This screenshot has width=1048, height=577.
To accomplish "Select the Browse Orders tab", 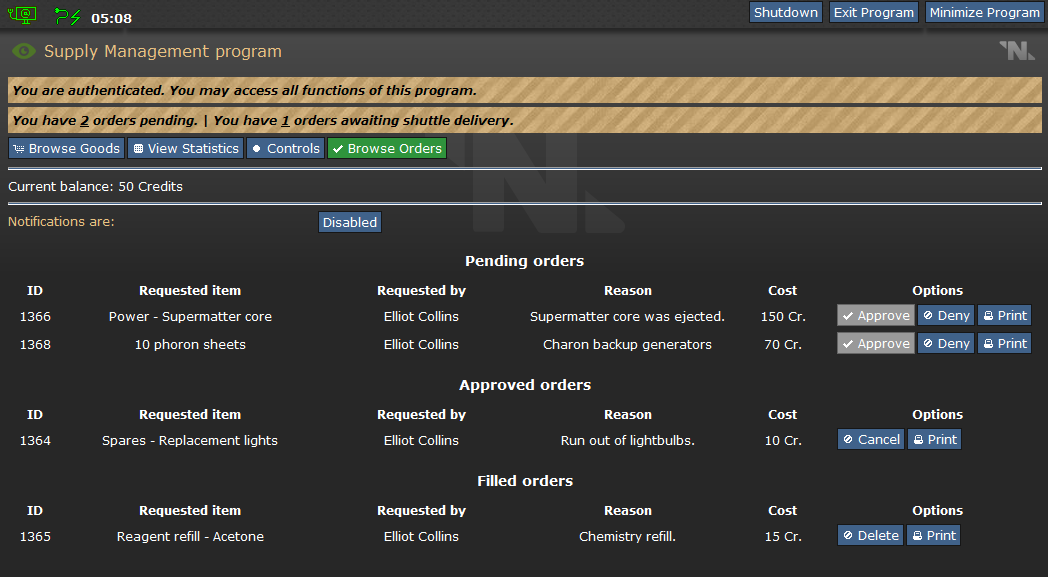I will [x=386, y=148].
